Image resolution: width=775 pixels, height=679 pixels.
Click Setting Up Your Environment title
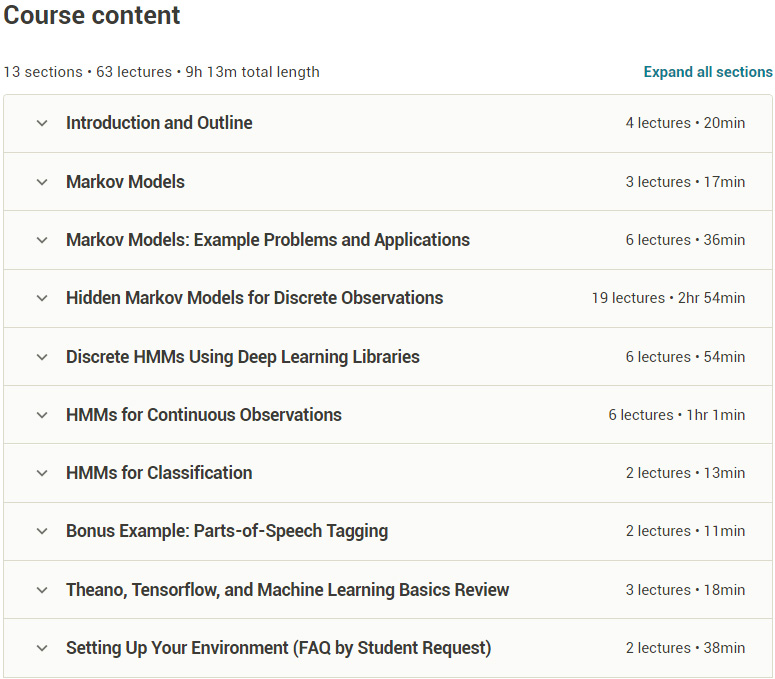(x=279, y=648)
